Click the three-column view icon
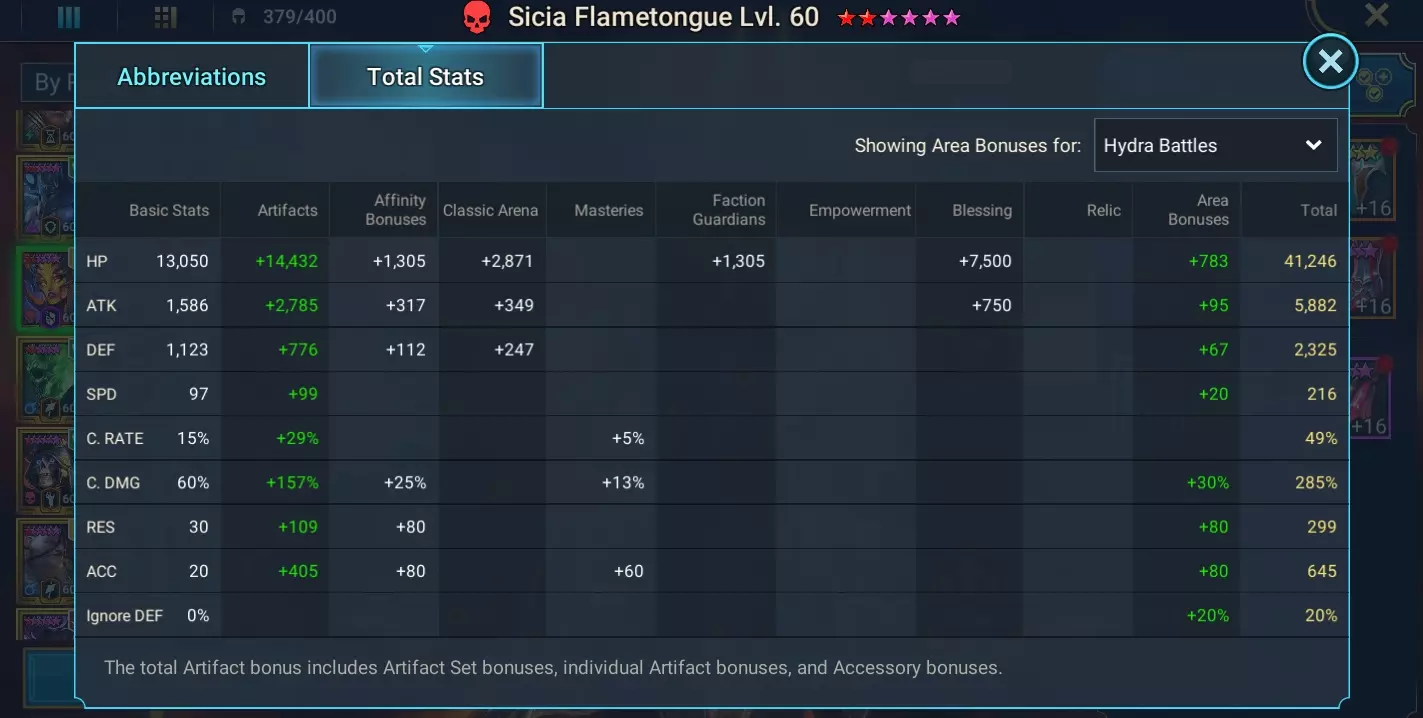The height and width of the screenshot is (718, 1423). pos(69,17)
